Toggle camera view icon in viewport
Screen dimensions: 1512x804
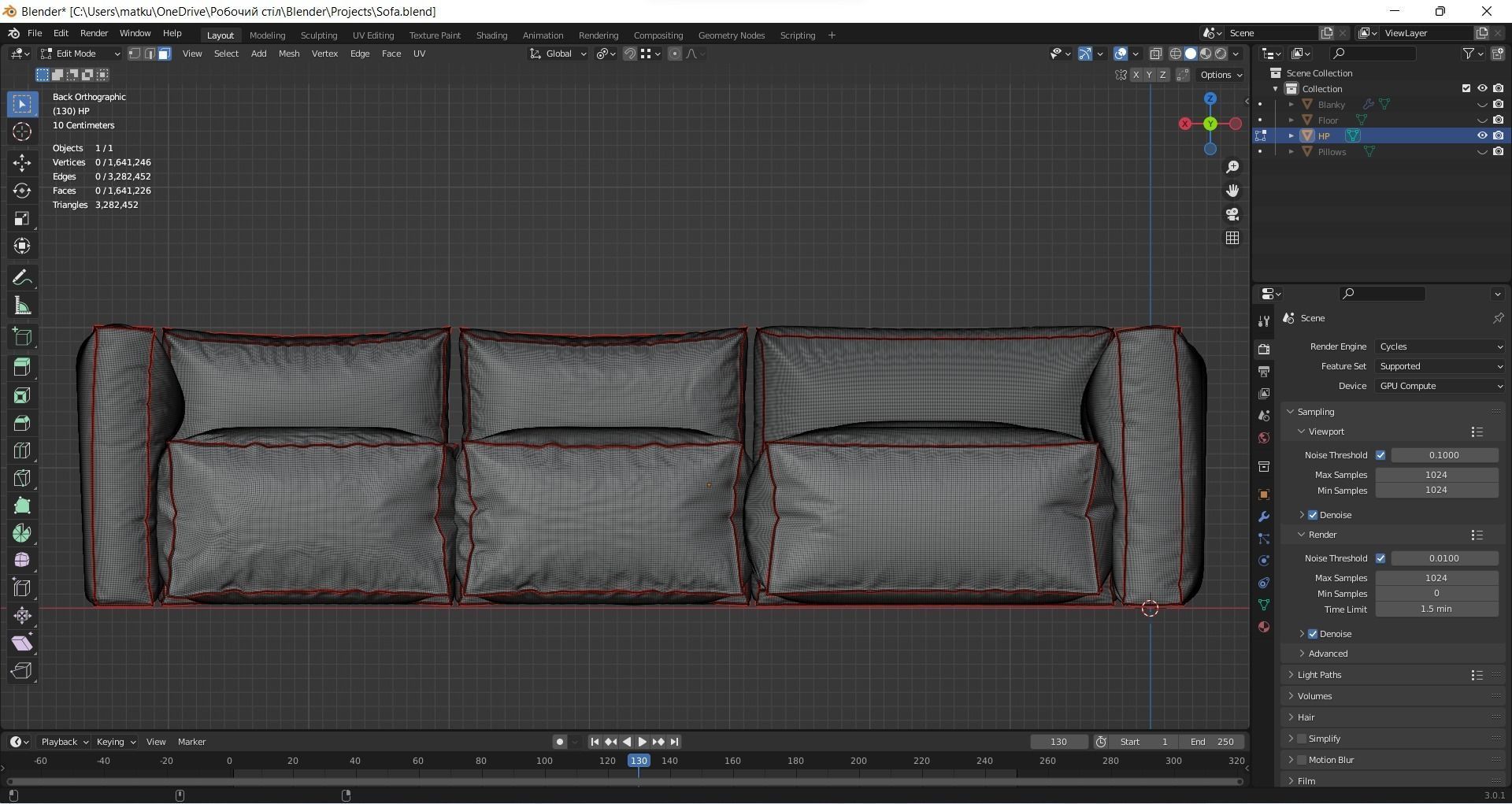(x=1232, y=214)
